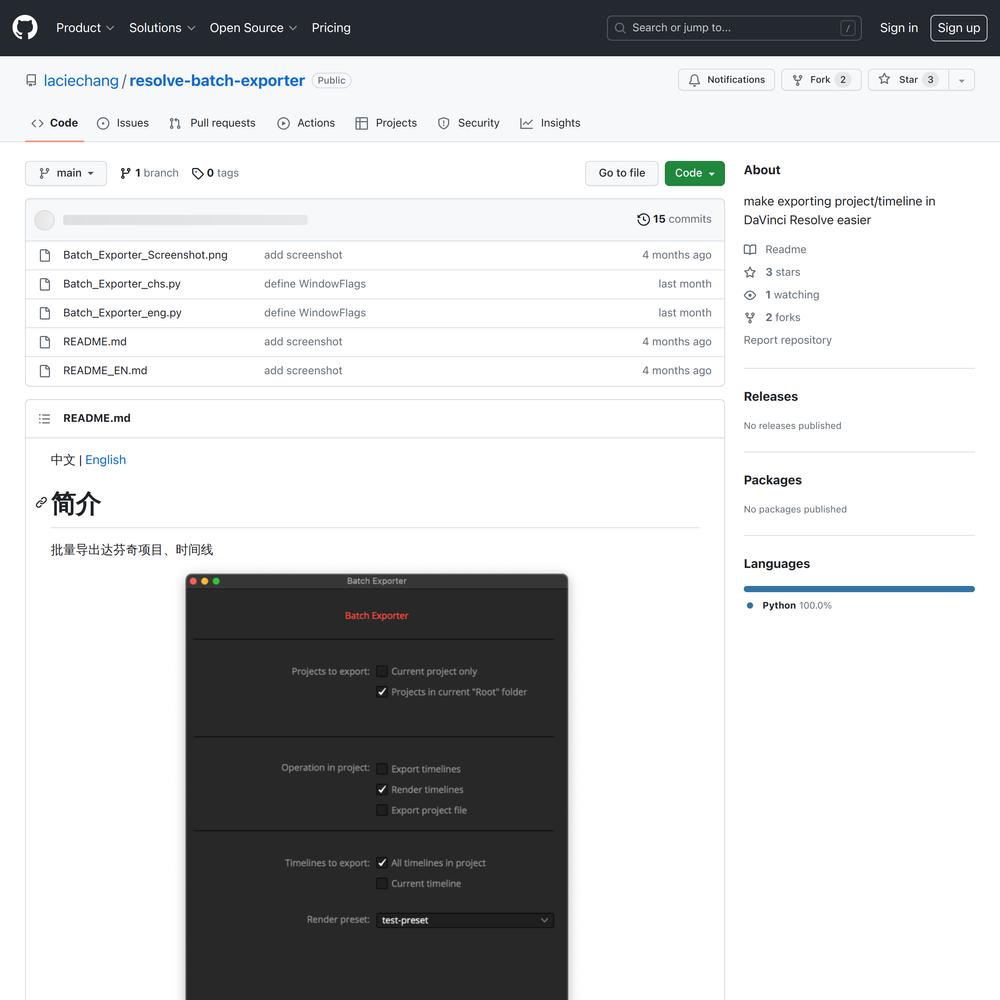
Task: Click the GitHub Octocat logo
Action: coord(25,27)
